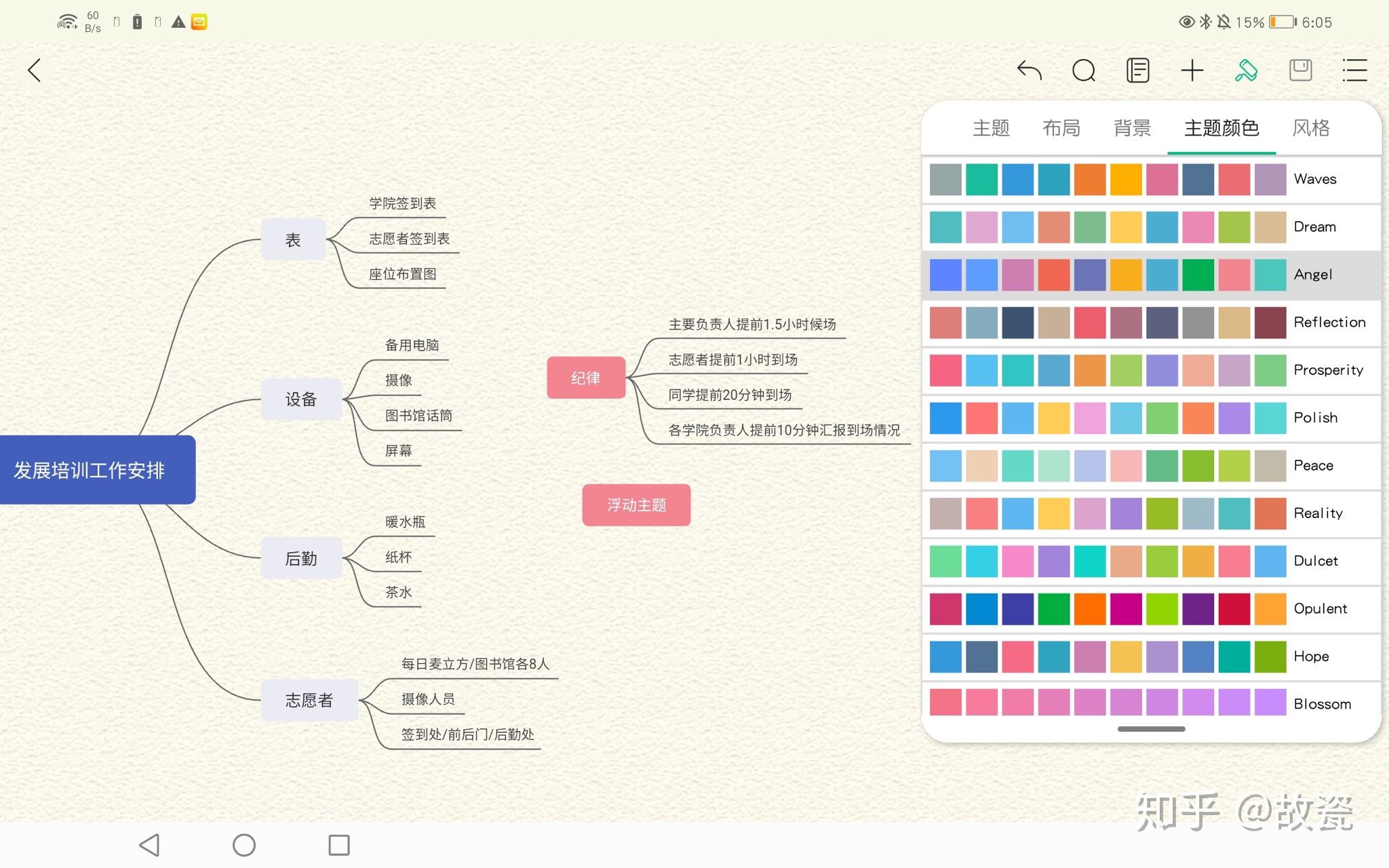Apply the Reality color theme
The width and height of the screenshot is (1389, 868).
[x=1152, y=513]
